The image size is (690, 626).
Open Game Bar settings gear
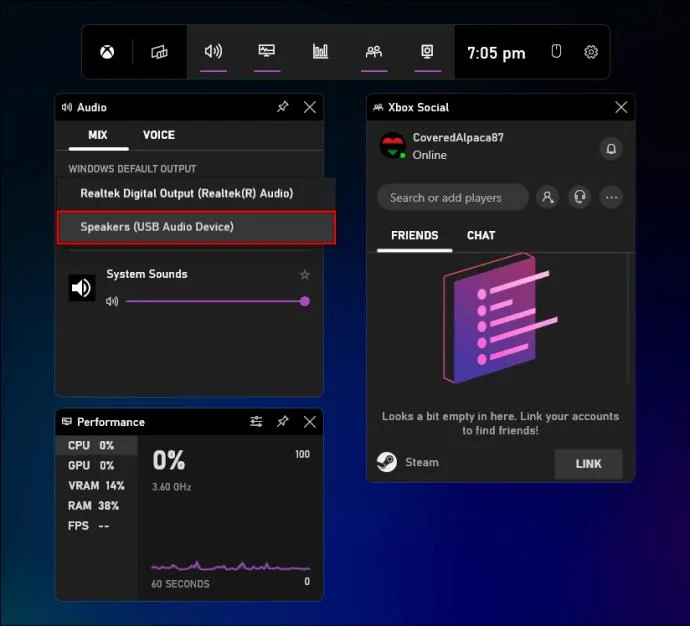click(x=591, y=52)
